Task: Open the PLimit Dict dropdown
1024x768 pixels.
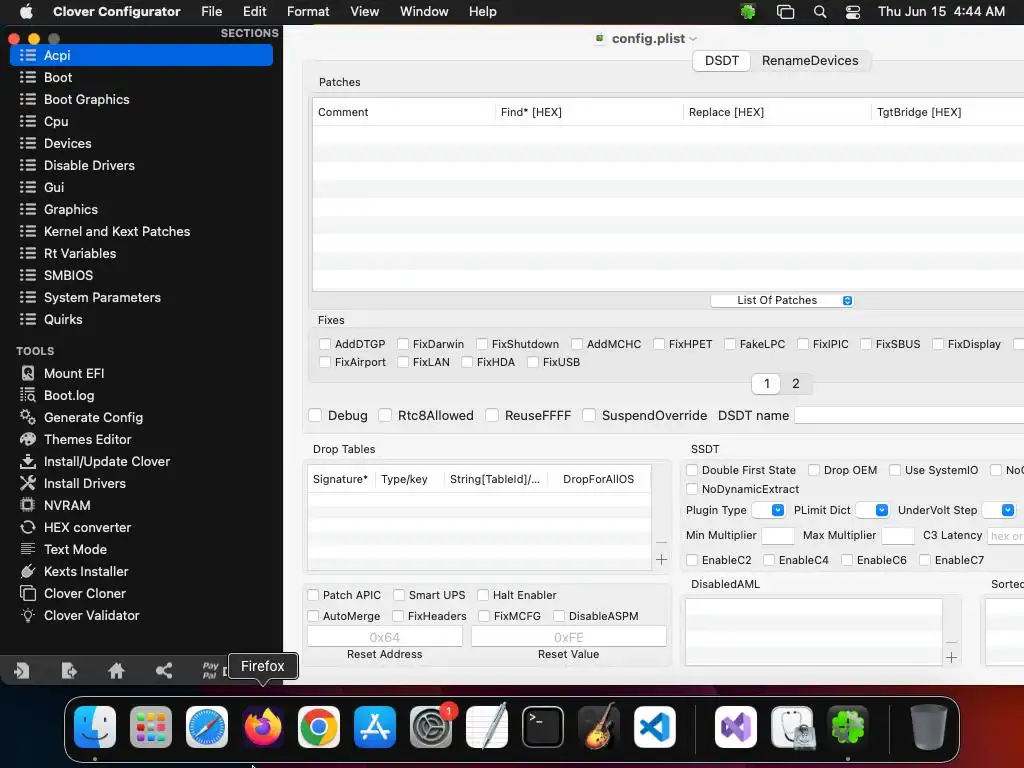Action: point(872,510)
